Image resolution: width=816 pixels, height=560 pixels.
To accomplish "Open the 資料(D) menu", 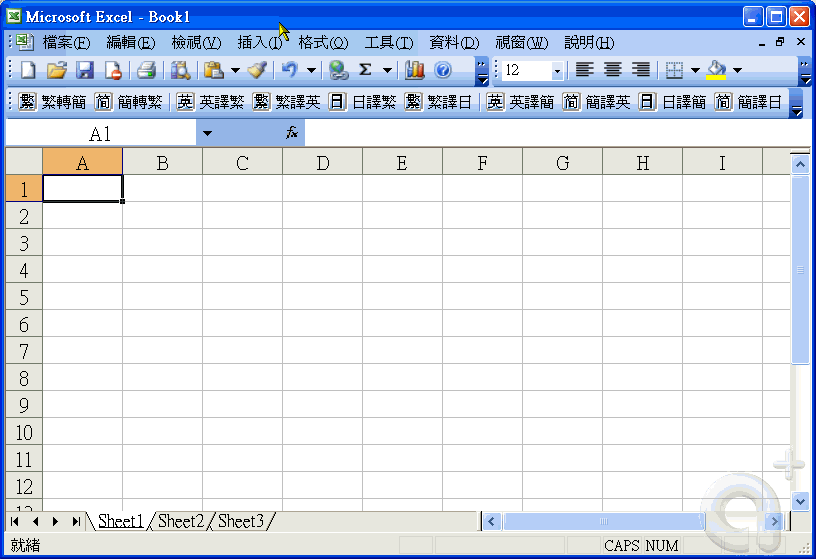I will [x=454, y=43].
